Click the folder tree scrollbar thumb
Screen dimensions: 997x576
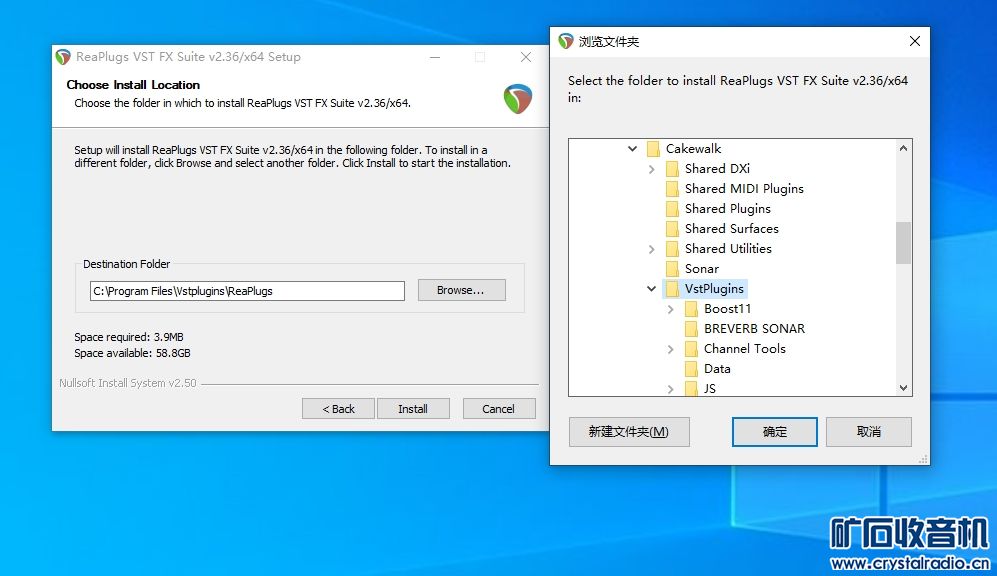coord(904,242)
